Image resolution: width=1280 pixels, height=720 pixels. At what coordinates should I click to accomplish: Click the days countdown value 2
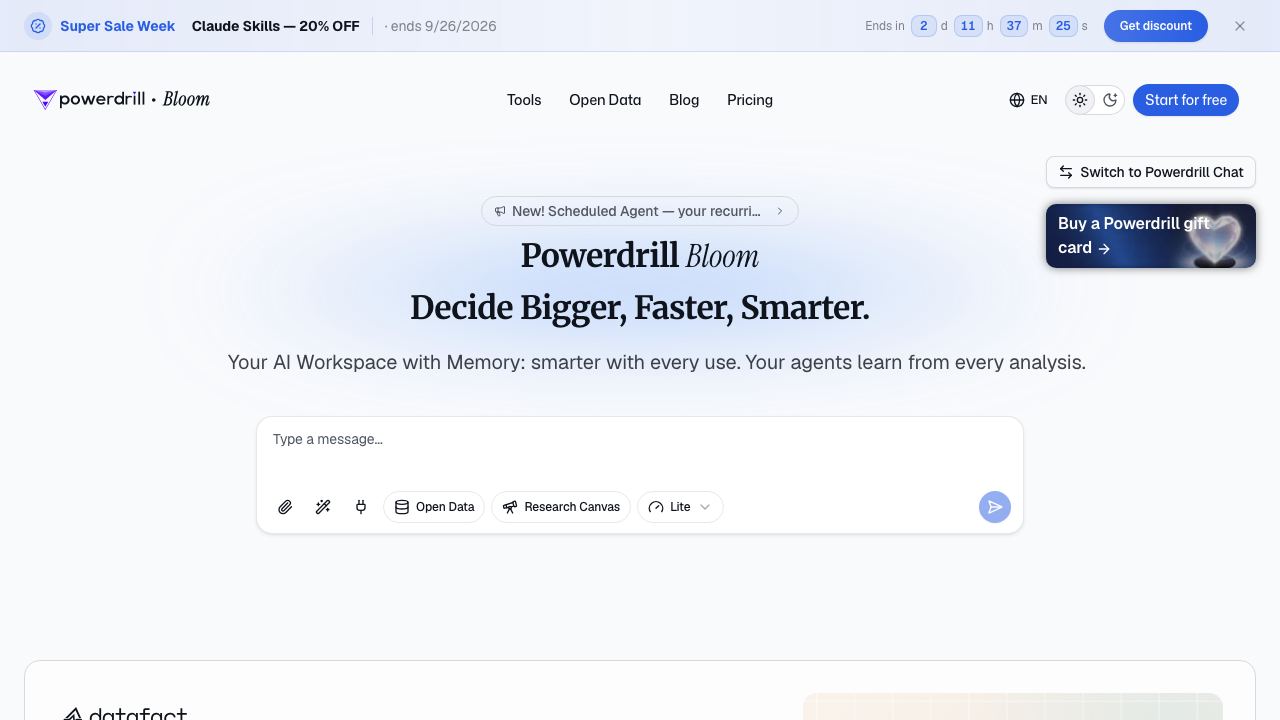tap(923, 26)
